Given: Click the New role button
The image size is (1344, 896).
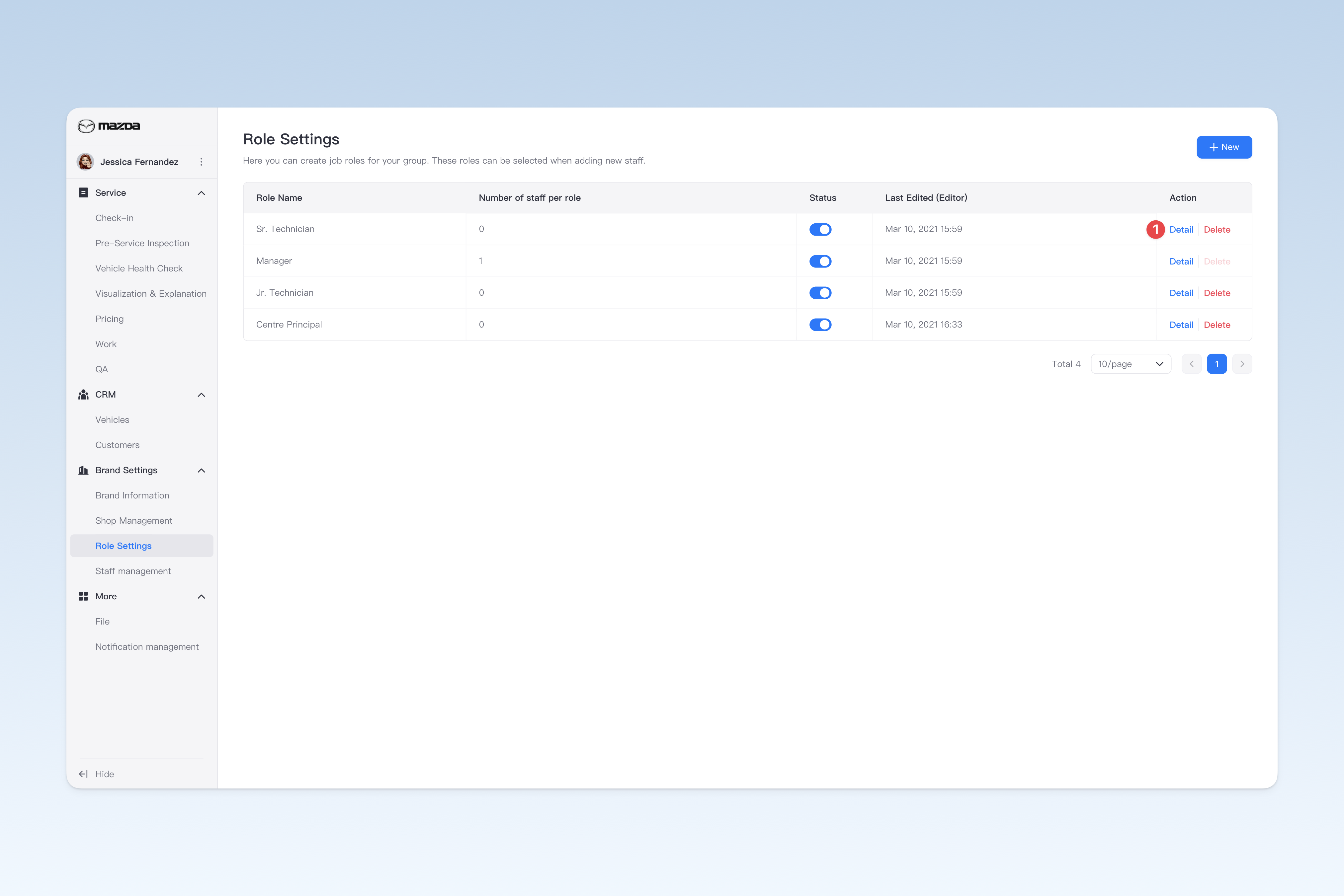Looking at the screenshot, I should coord(1224,147).
